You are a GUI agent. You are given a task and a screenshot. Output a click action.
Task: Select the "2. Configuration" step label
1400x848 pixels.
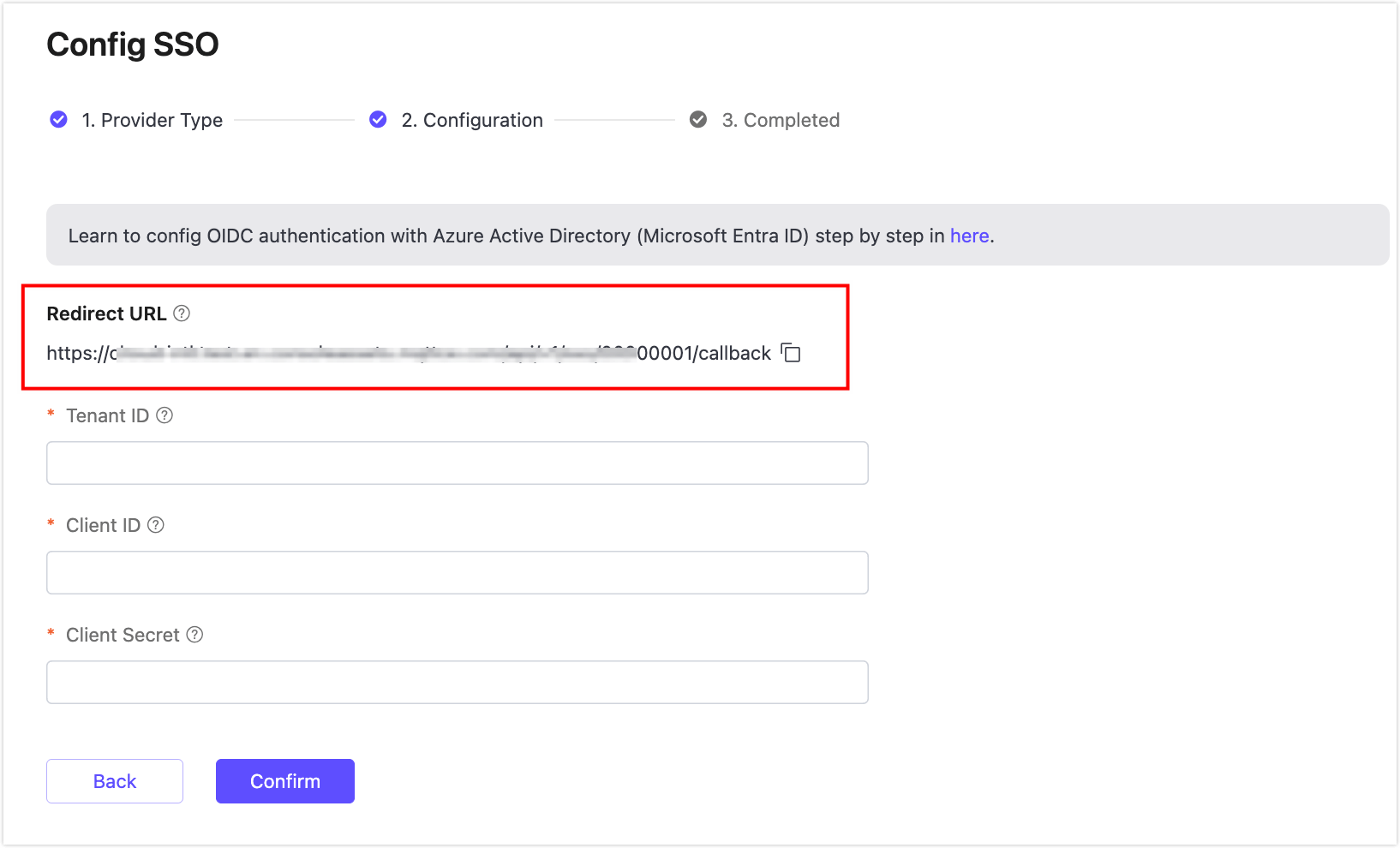point(472,120)
